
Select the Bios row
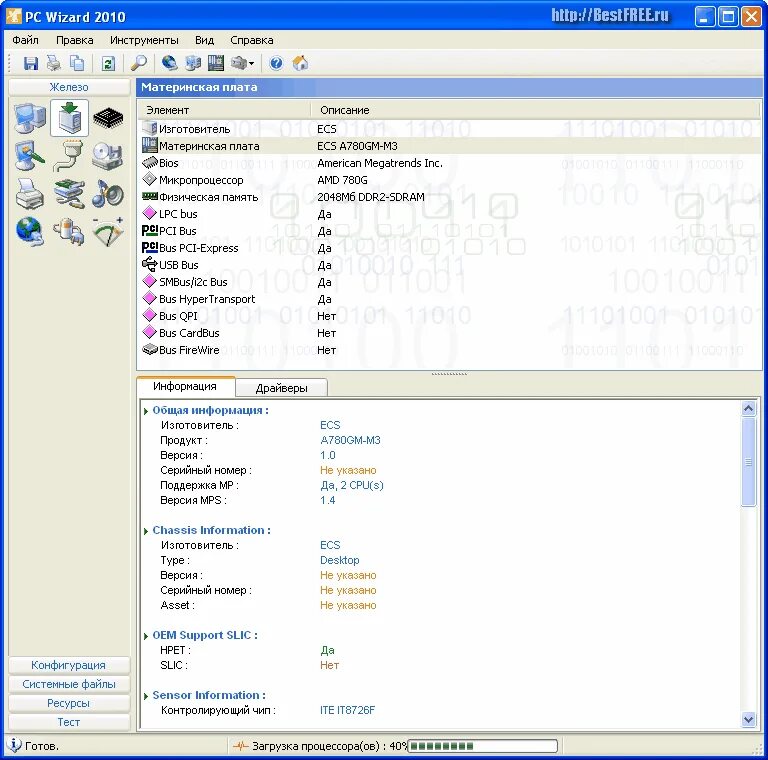tap(450, 163)
